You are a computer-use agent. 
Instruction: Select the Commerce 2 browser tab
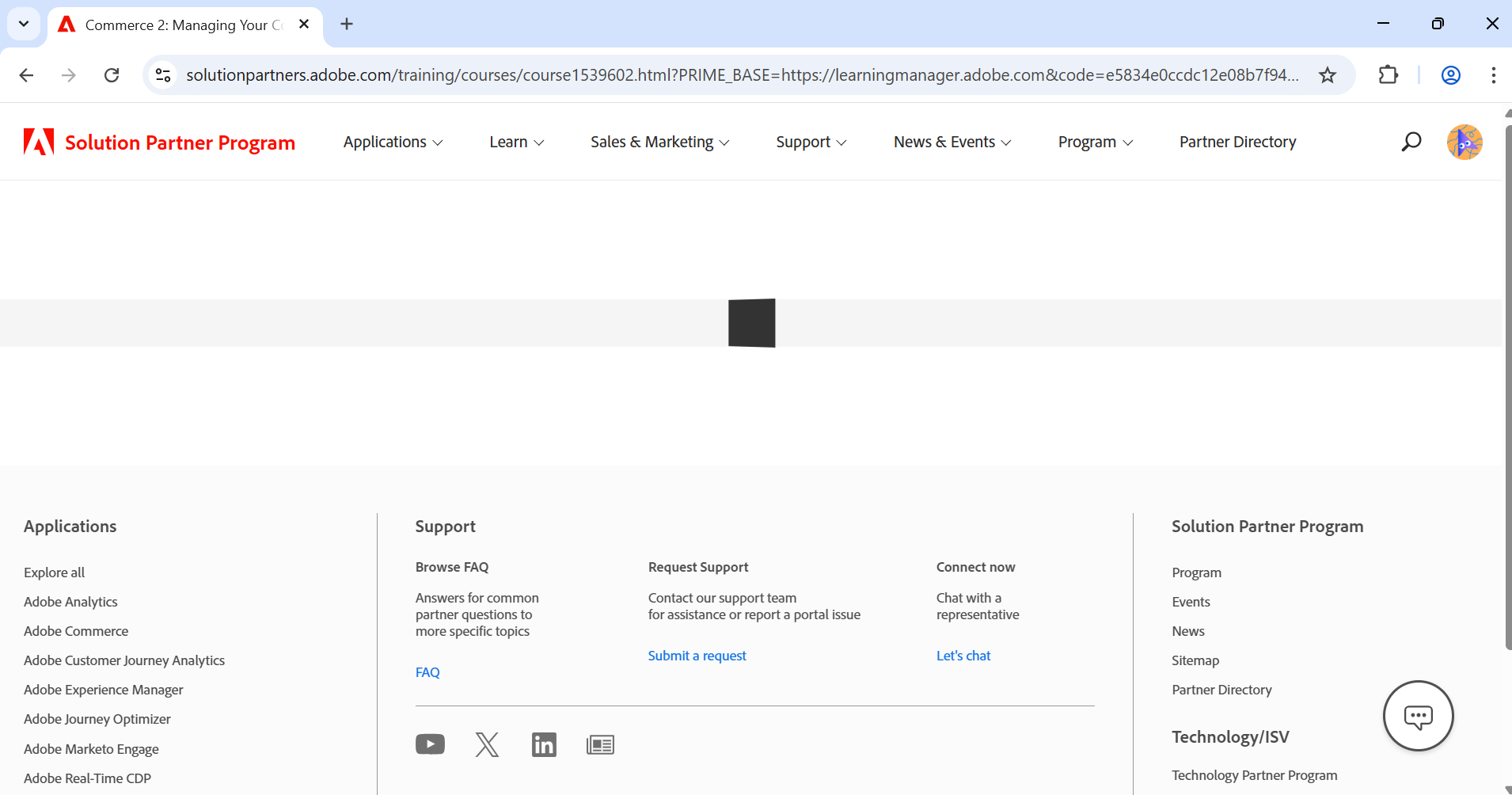[x=185, y=25]
